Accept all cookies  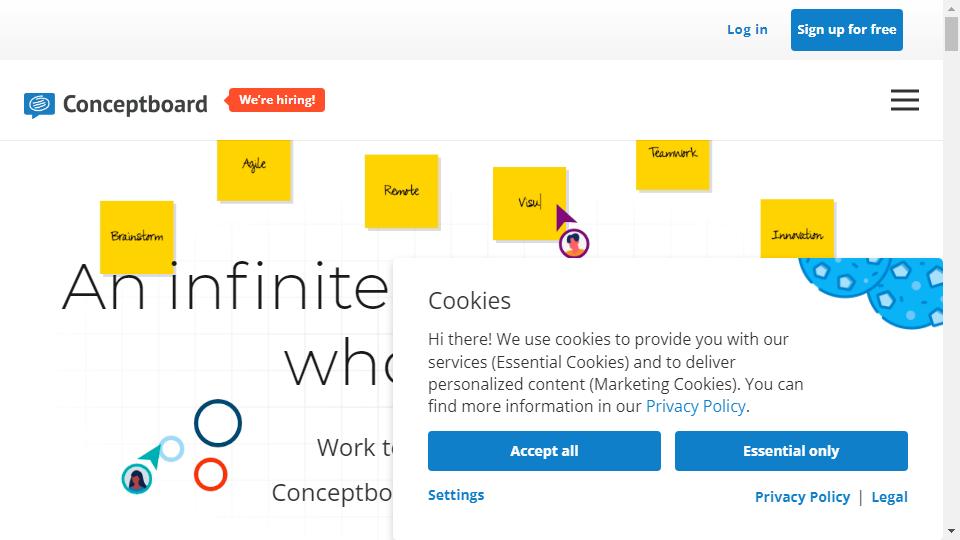pyautogui.click(x=544, y=451)
